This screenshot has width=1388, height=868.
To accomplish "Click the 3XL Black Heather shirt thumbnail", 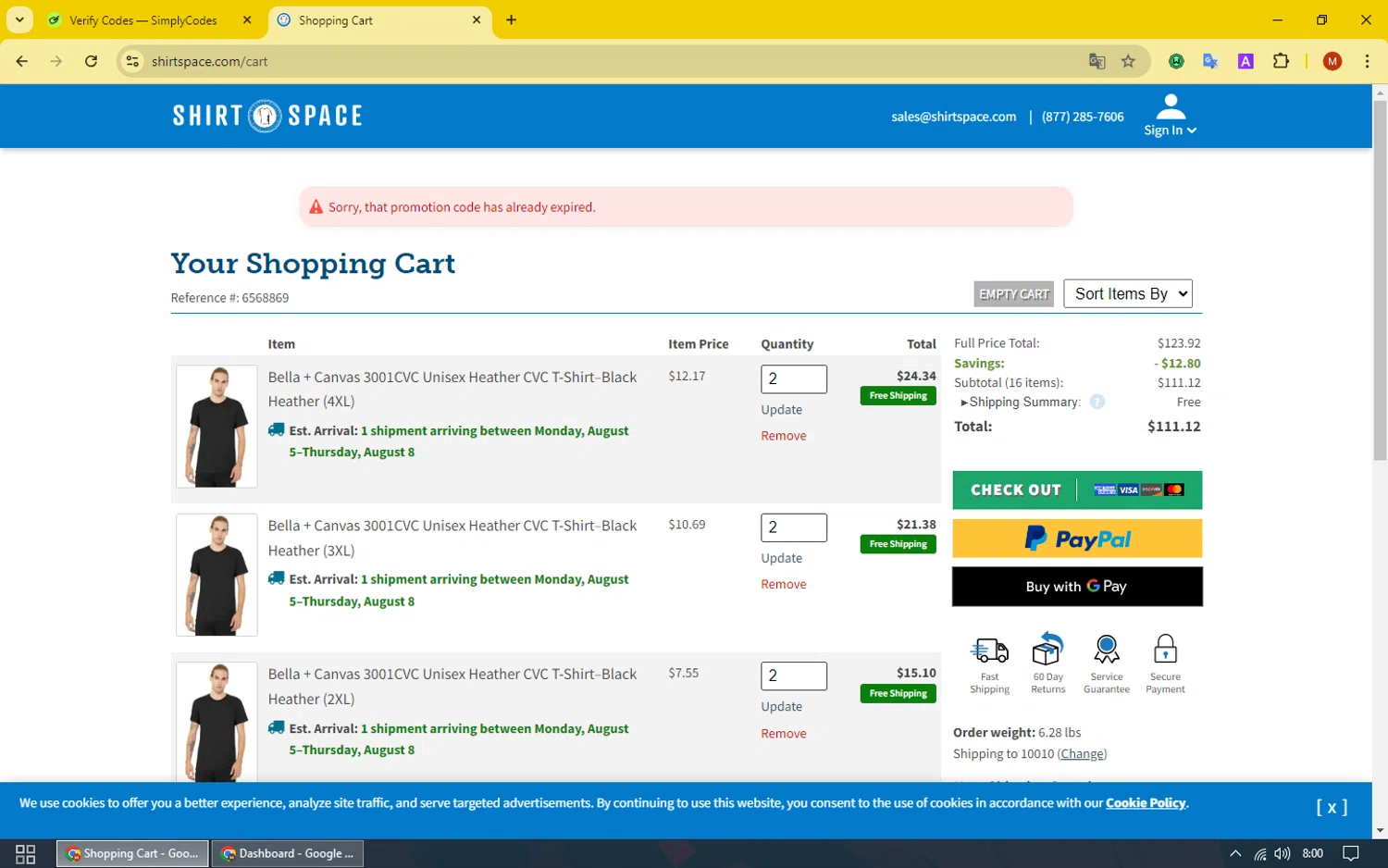I will [x=217, y=575].
